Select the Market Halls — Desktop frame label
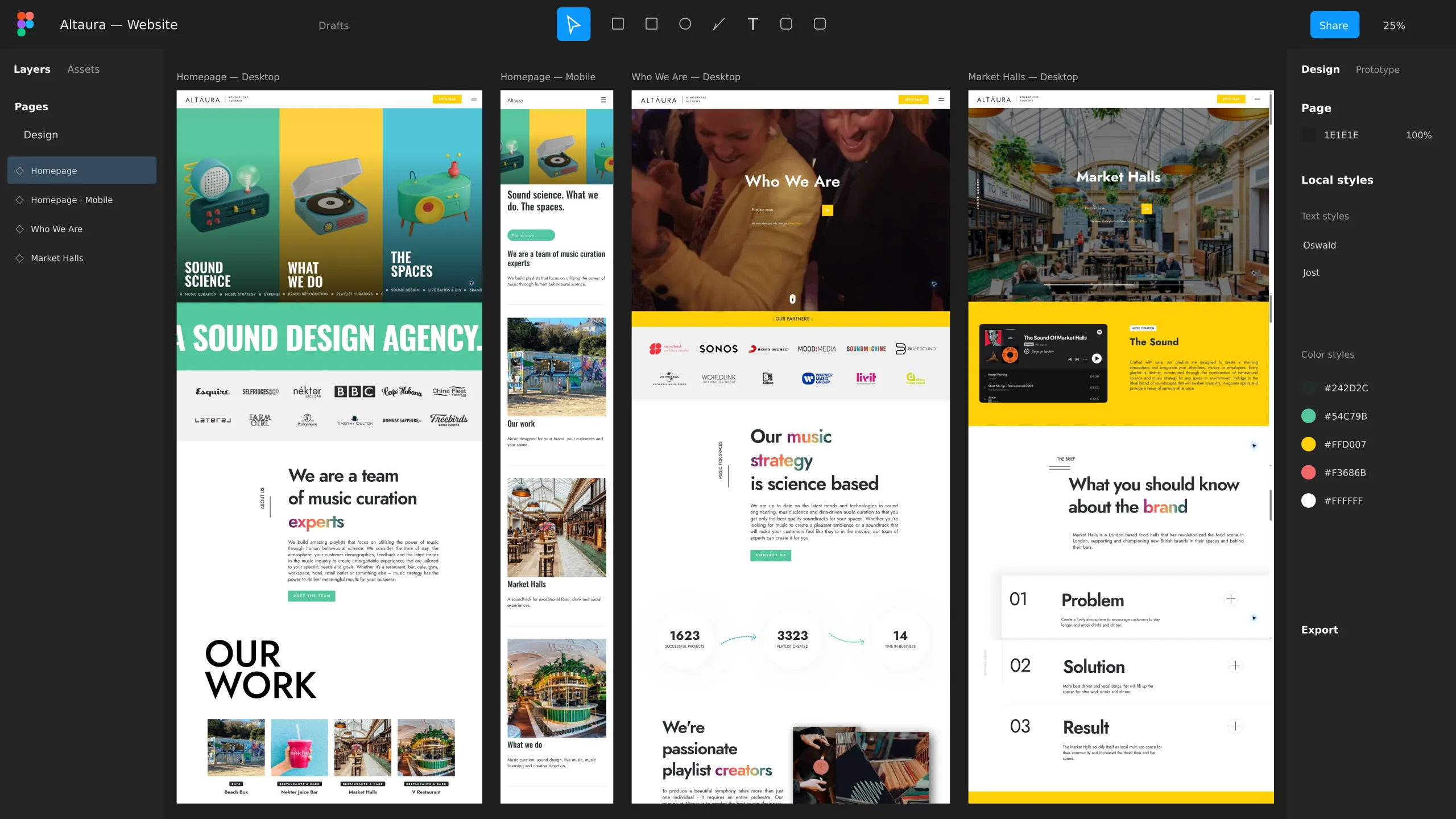Viewport: 1456px width, 819px height. 1023,77
